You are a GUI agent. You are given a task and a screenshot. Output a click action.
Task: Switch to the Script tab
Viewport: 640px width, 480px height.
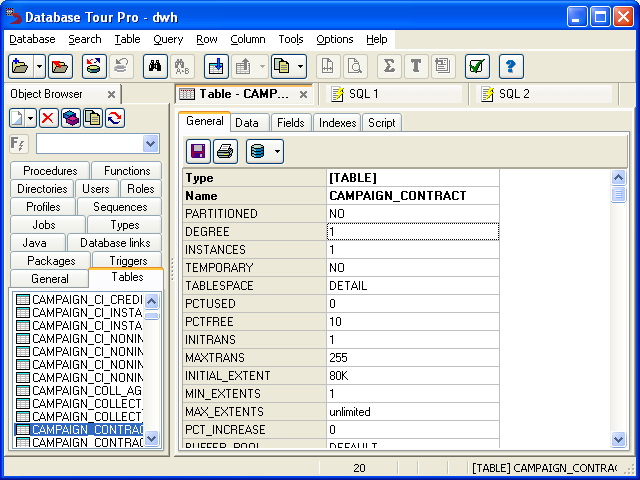pyautogui.click(x=382, y=123)
